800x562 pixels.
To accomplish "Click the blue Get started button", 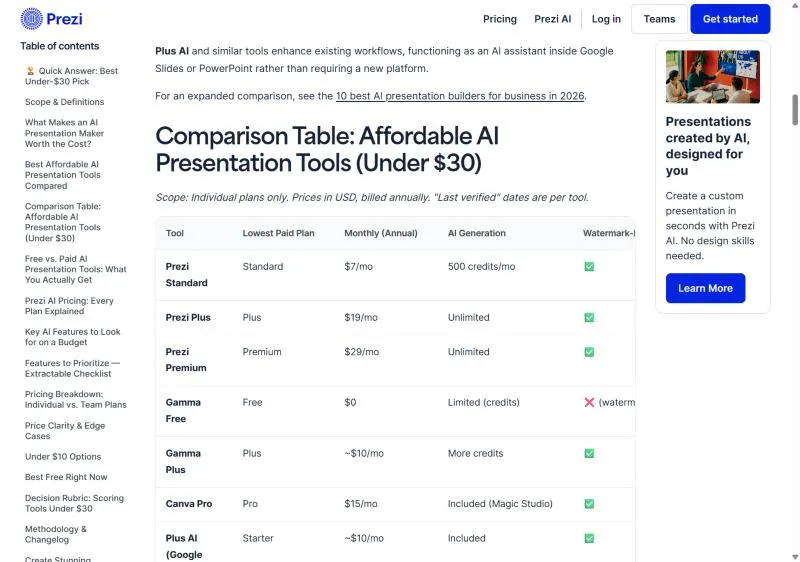I will click(x=730, y=19).
